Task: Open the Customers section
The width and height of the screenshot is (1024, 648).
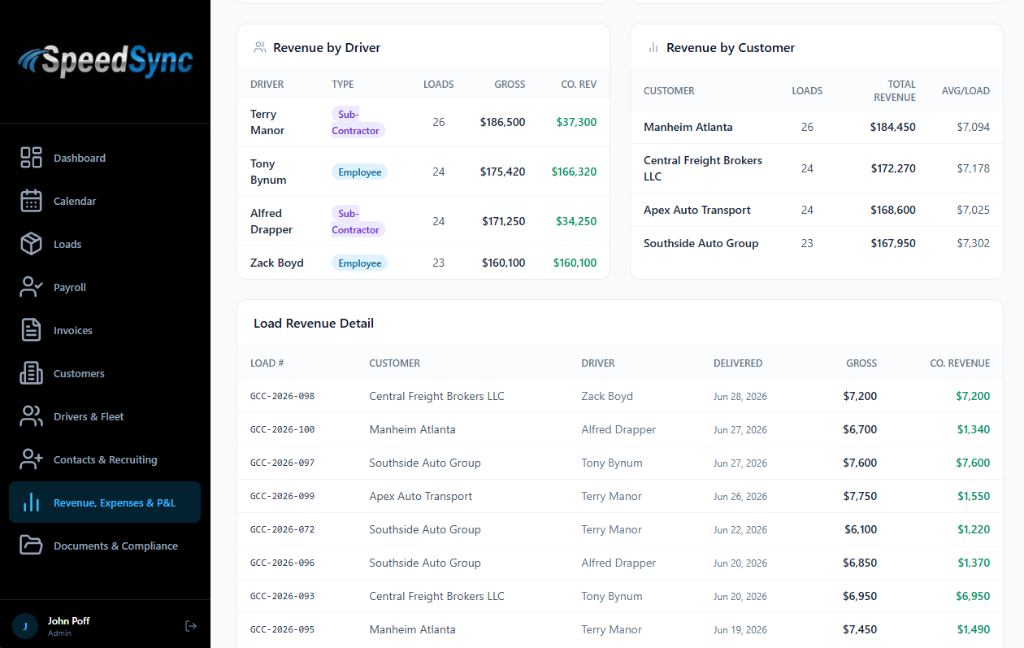Action: point(78,374)
